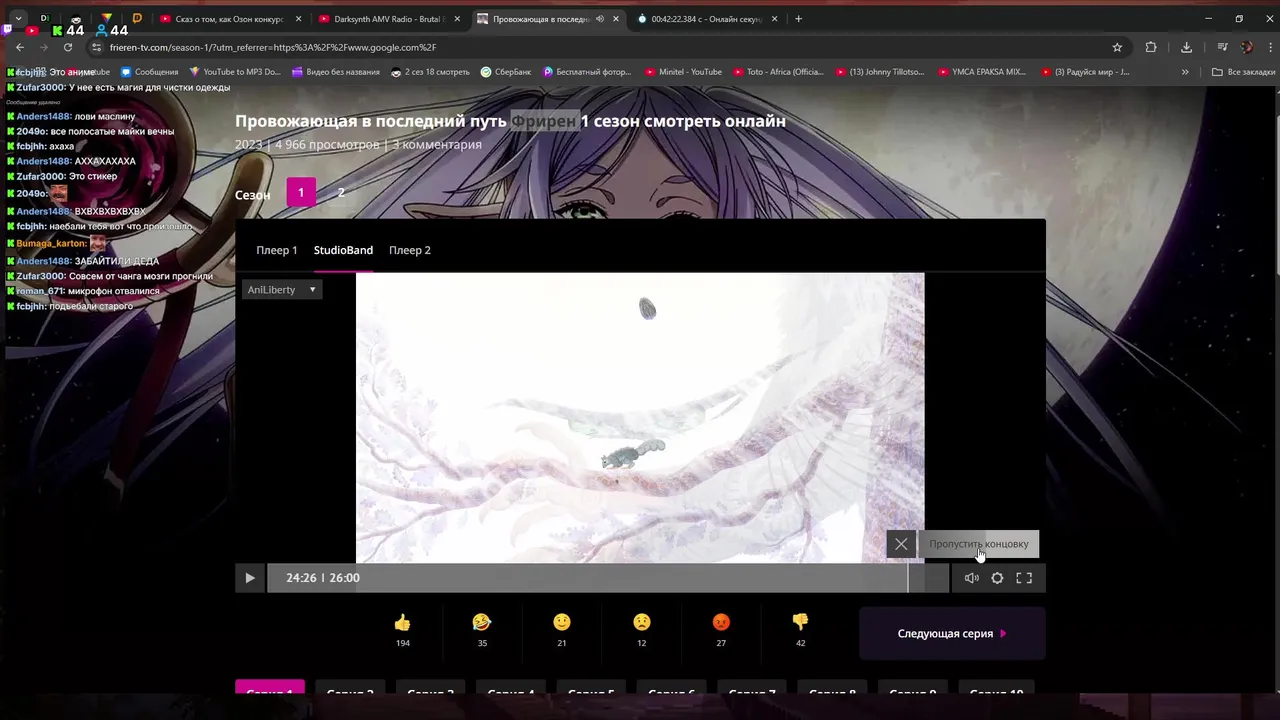Open the browser profile avatar
Viewport: 1280px width, 720px height.
pos(1247,47)
